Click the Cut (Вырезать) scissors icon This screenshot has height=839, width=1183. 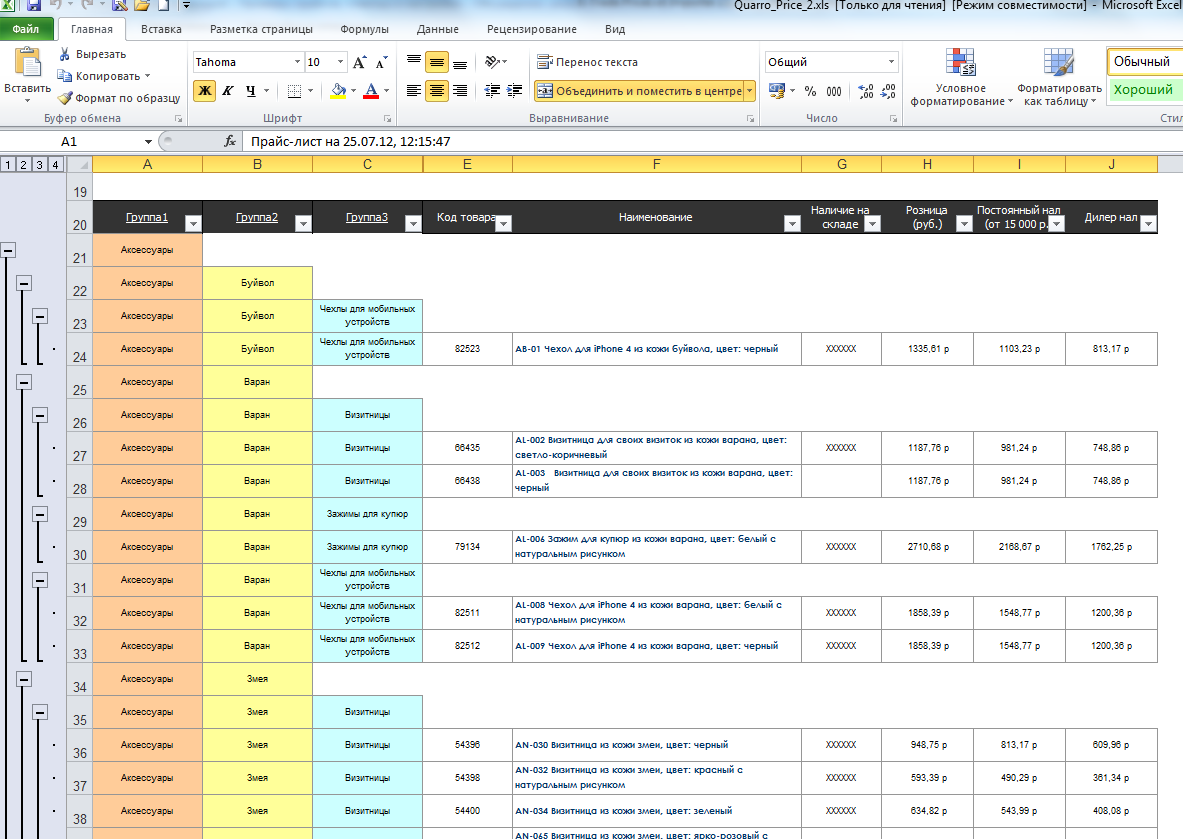click(65, 54)
